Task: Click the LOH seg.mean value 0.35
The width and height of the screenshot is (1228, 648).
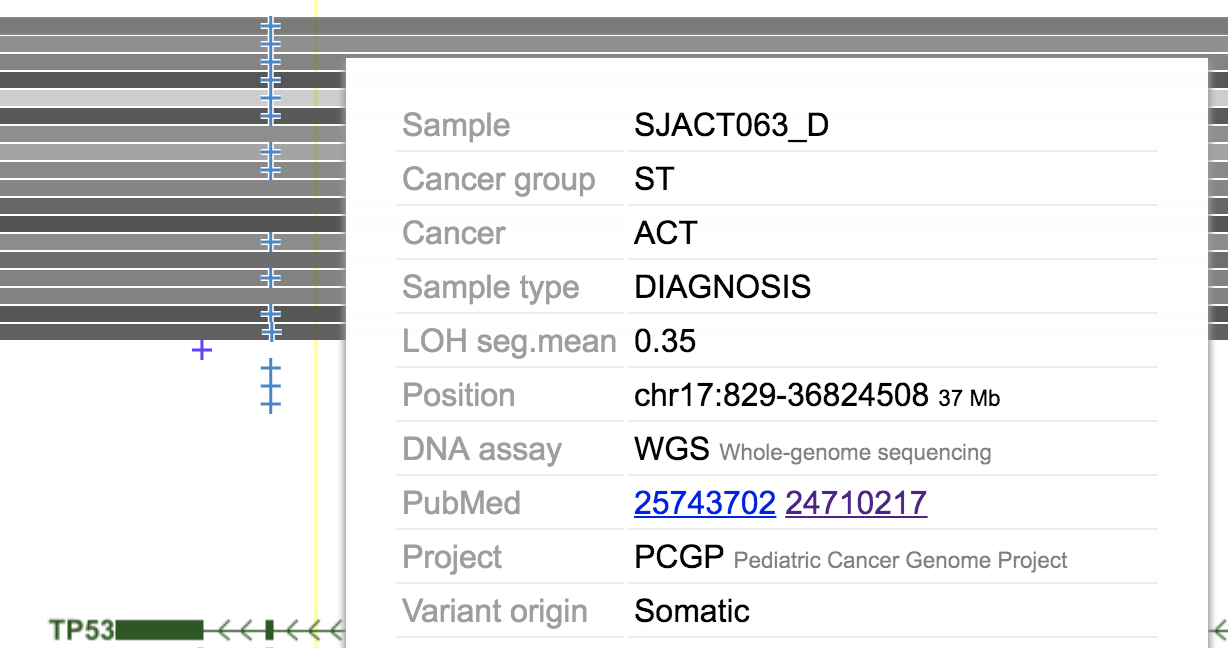Action: 665,341
